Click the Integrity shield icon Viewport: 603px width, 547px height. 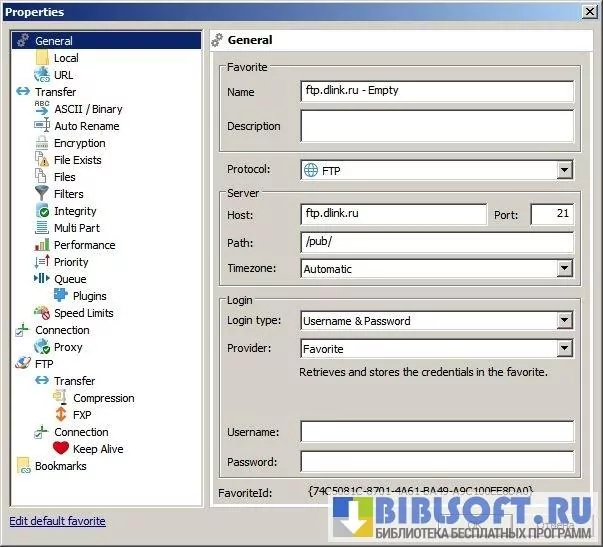[x=42, y=211]
